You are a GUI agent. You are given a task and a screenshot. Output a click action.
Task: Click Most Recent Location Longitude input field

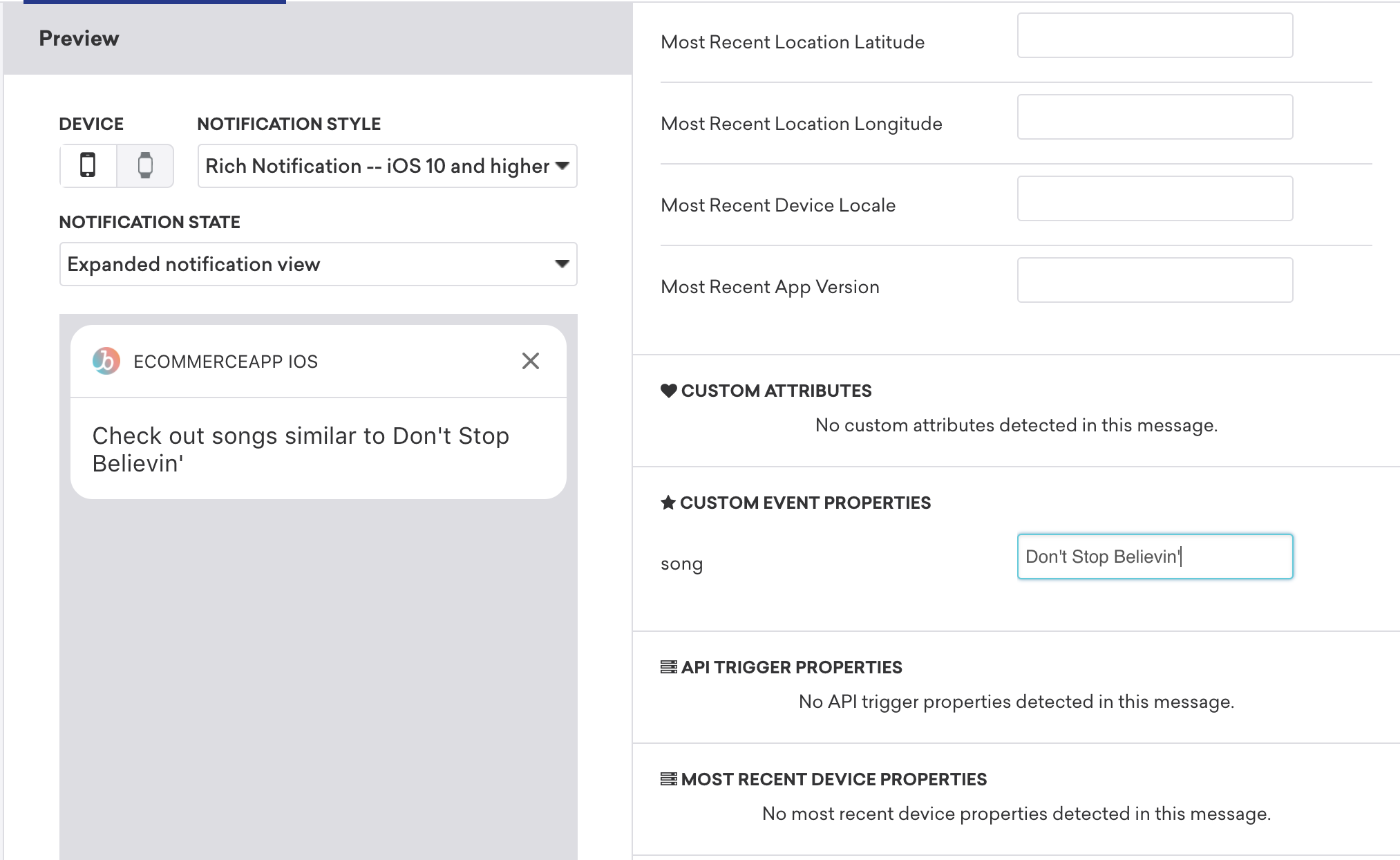tap(1155, 123)
